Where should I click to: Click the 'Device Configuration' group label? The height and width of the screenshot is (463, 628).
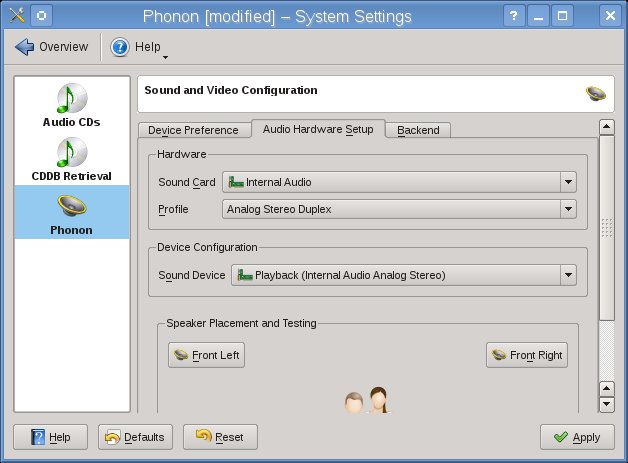[207, 247]
